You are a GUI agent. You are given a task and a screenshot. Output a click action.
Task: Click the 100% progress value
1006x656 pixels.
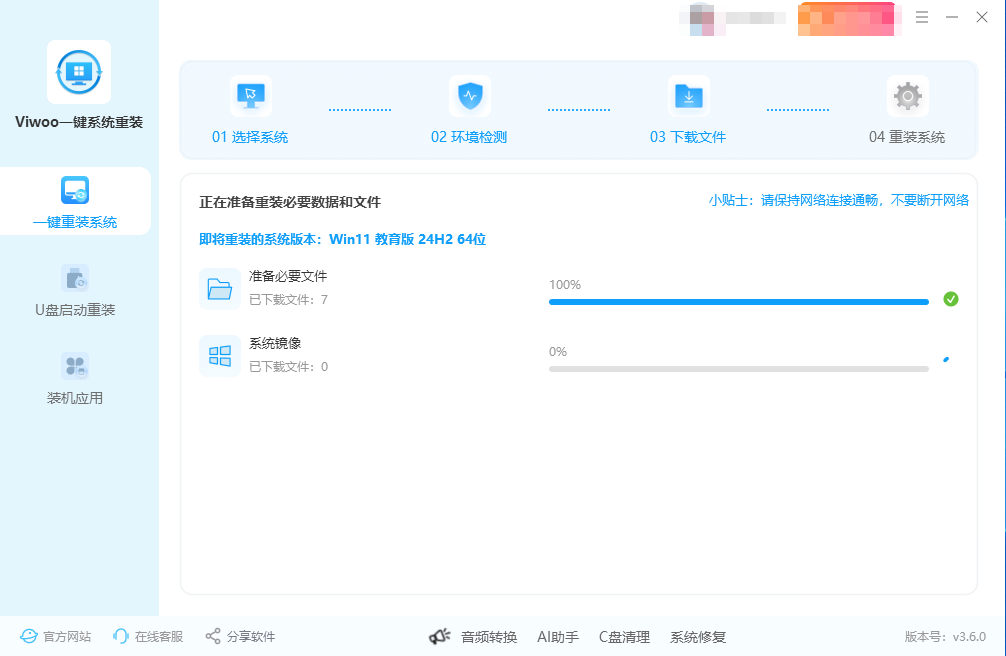click(x=565, y=284)
